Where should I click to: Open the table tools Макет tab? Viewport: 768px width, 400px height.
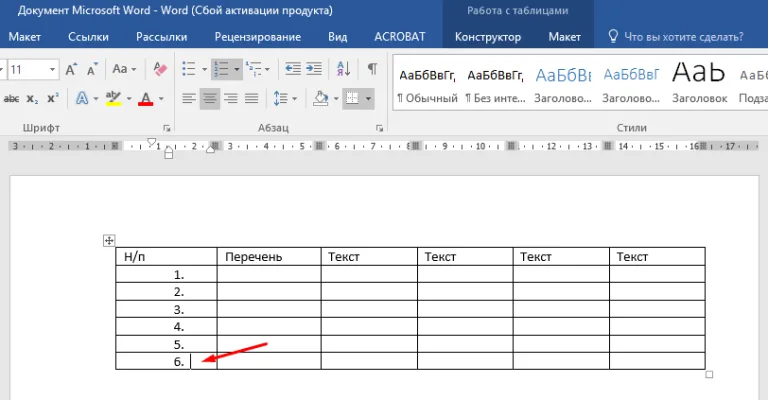coord(564,37)
